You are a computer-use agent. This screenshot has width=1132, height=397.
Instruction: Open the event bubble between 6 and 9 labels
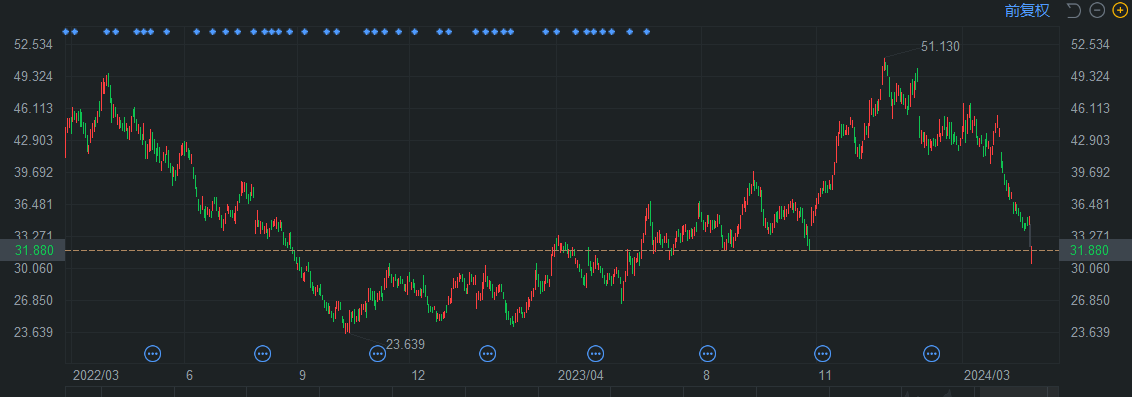coord(263,354)
